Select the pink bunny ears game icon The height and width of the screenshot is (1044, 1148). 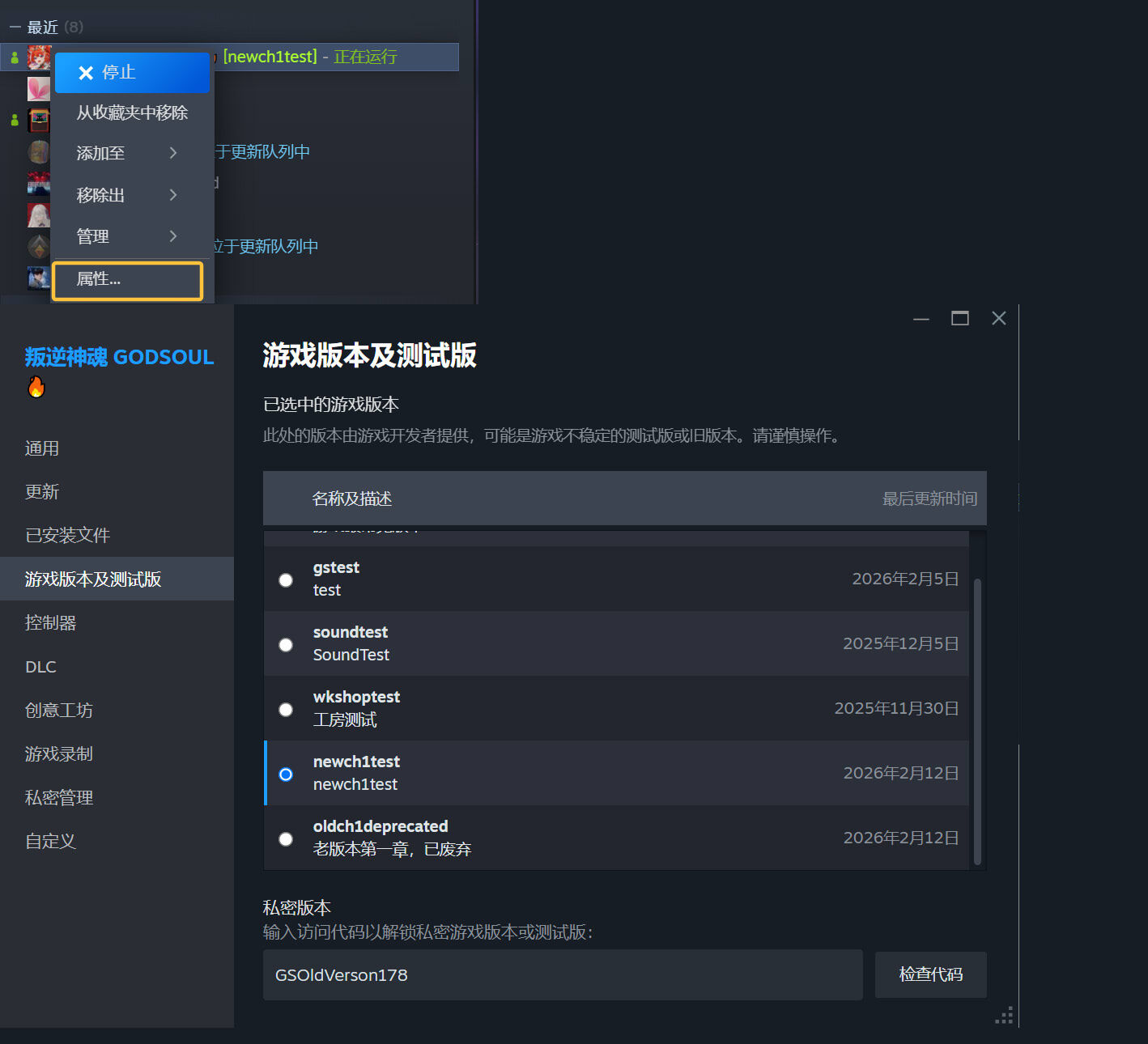click(x=39, y=89)
